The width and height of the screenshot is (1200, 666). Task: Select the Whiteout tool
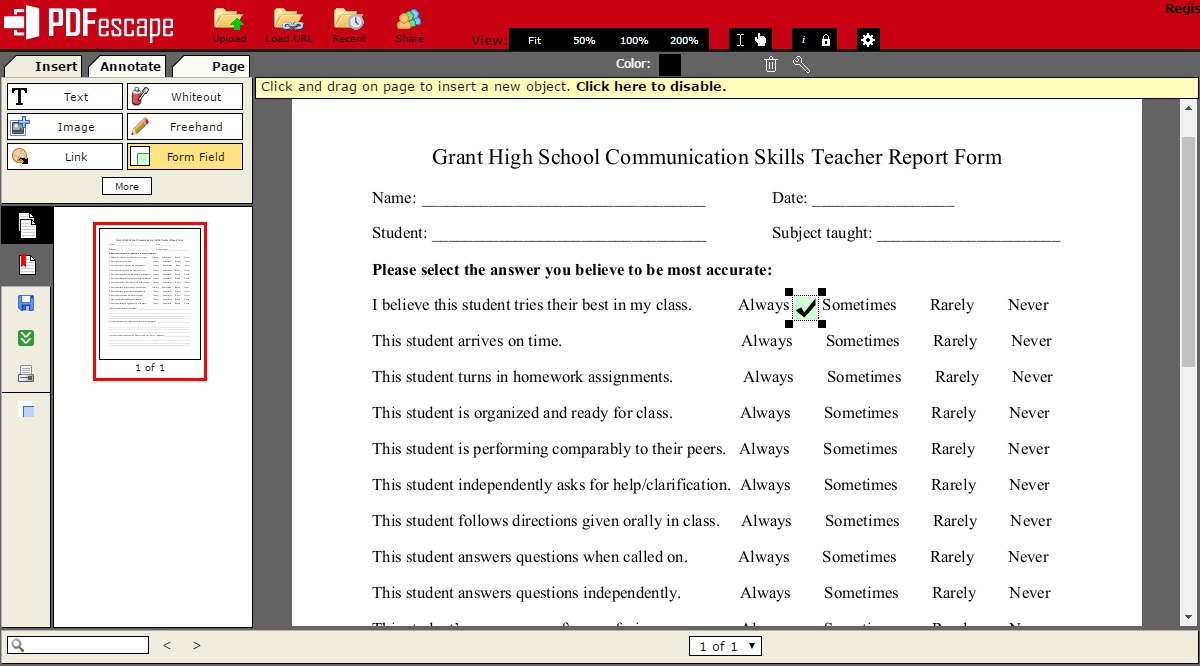click(x=185, y=97)
